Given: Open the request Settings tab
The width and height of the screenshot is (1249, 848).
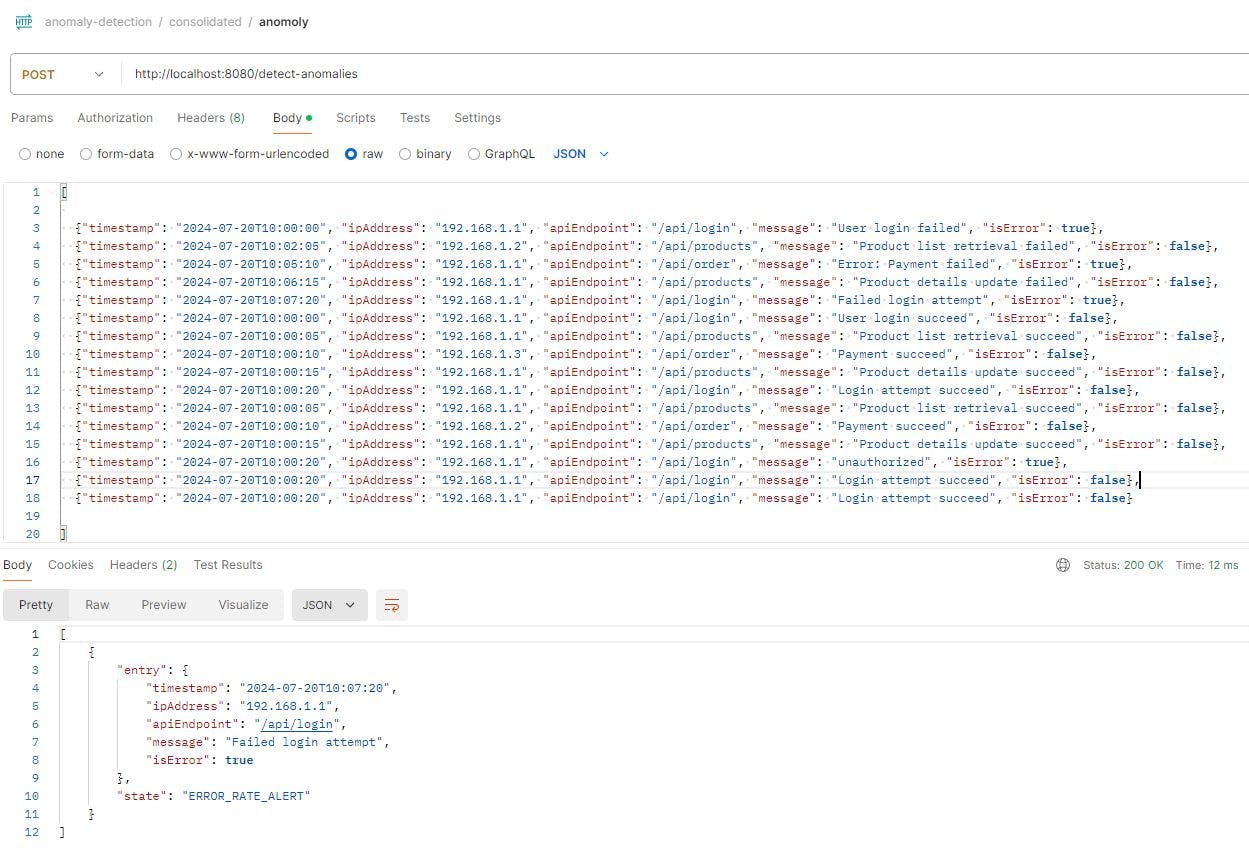Looking at the screenshot, I should (477, 118).
